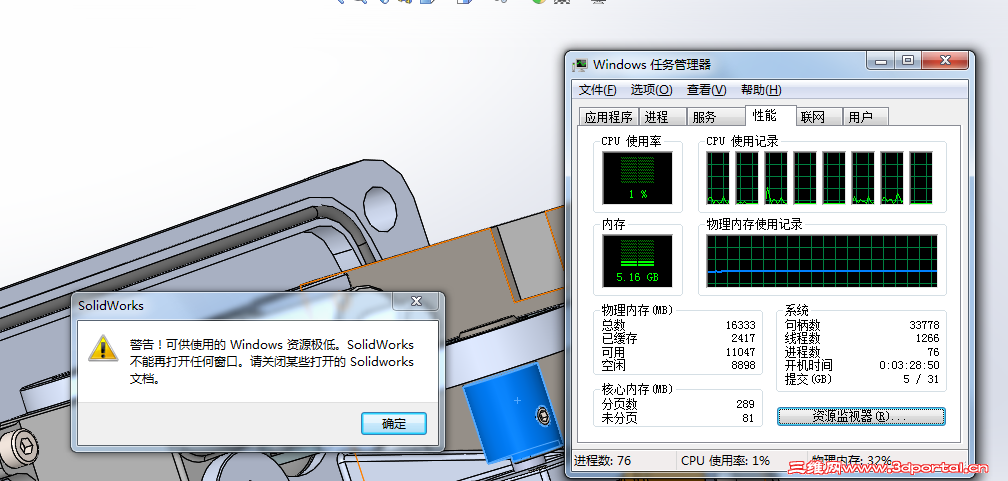Click the status bar 进程数: 76 entry
The width and height of the screenshot is (1008, 481).
[602, 461]
